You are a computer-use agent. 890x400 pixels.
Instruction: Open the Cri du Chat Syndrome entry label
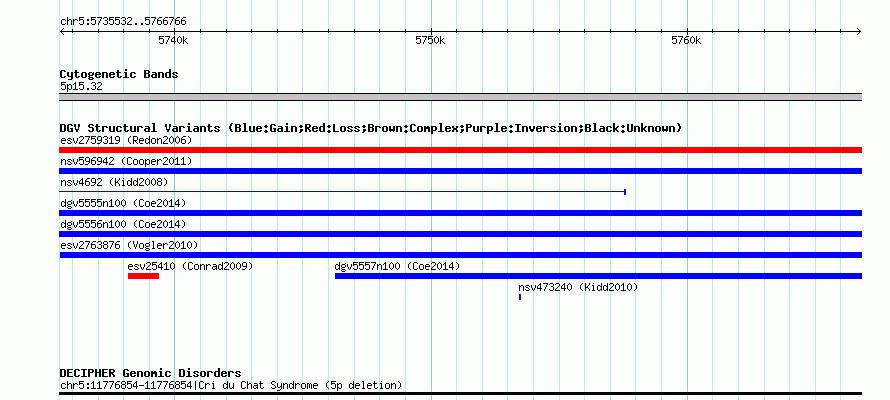coord(231,386)
